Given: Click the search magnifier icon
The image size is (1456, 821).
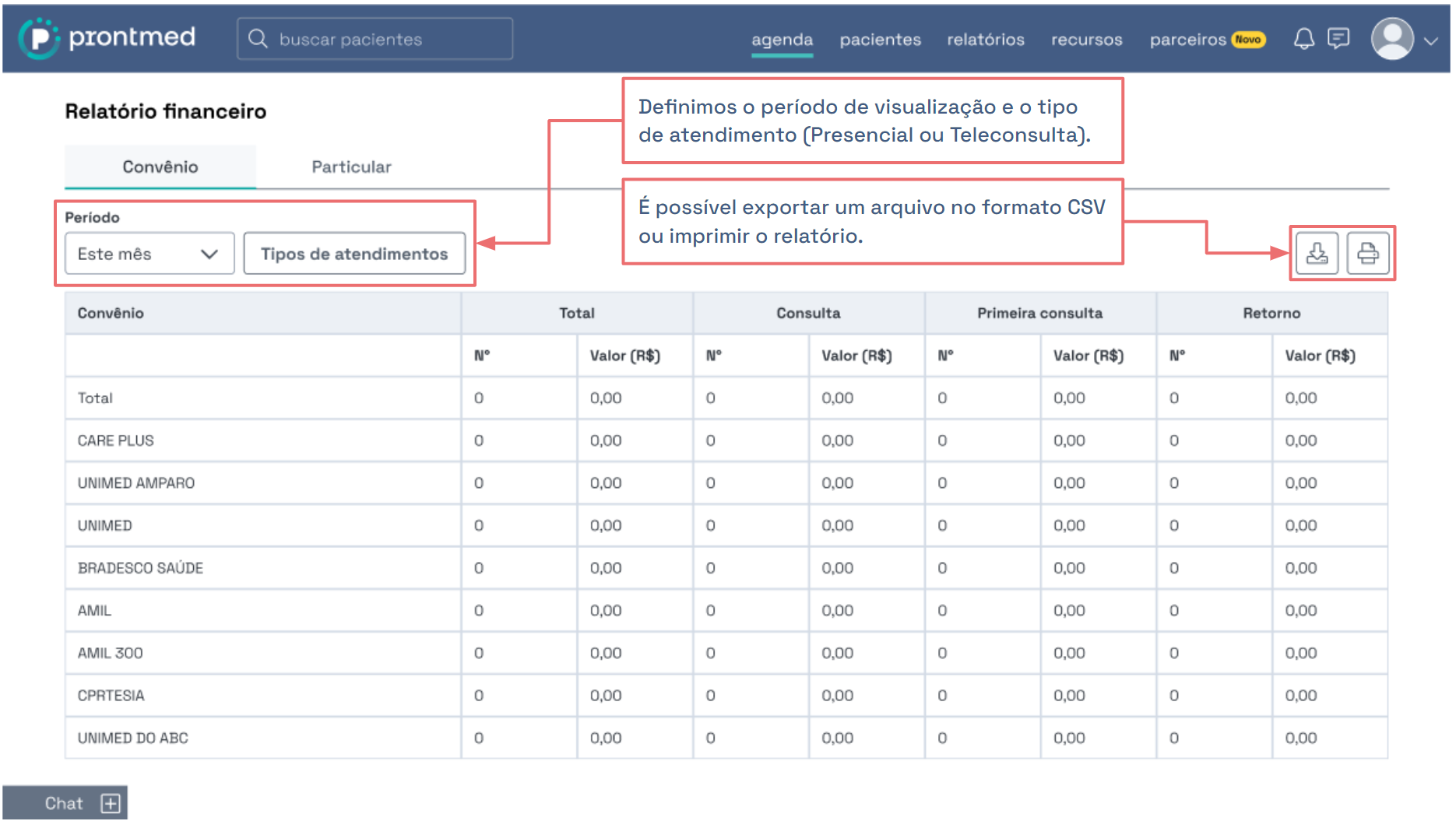Looking at the screenshot, I should 258,39.
